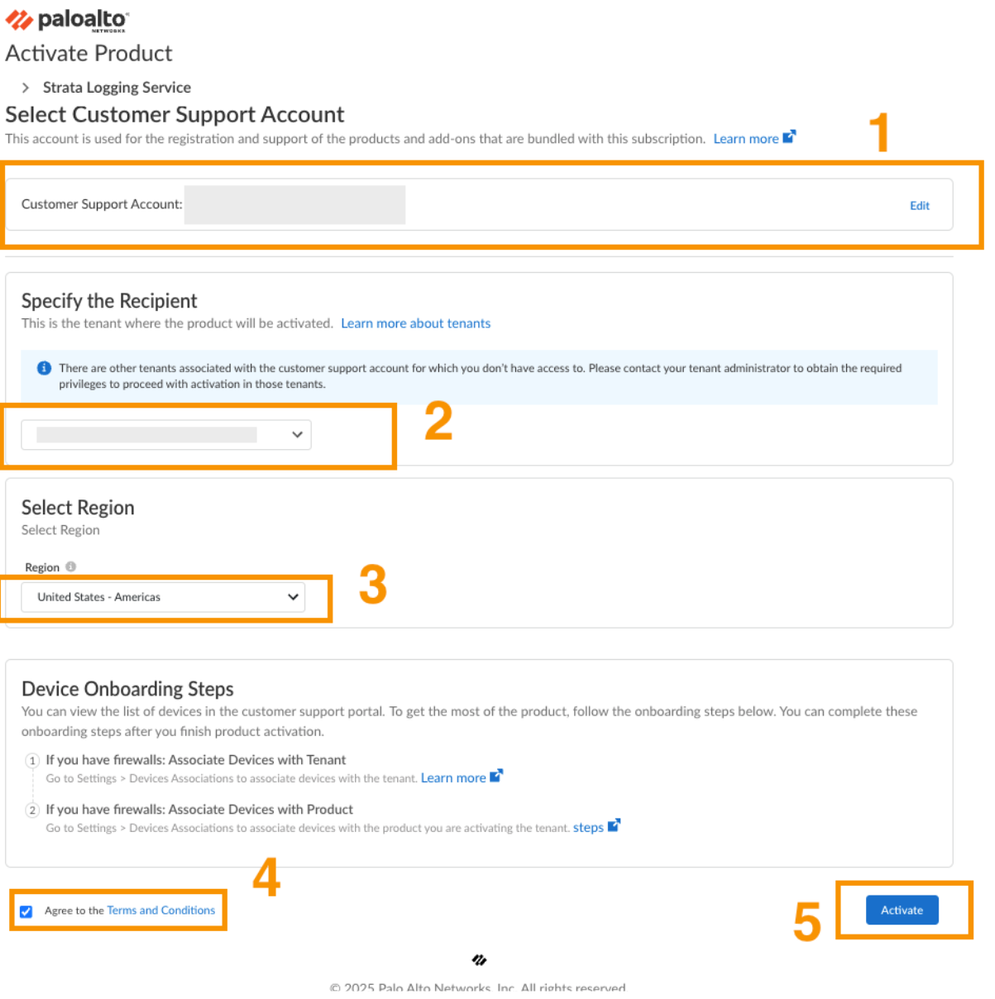Click the Palo Alto footer logo mark
This screenshot has height=999, width=995.
click(x=480, y=960)
